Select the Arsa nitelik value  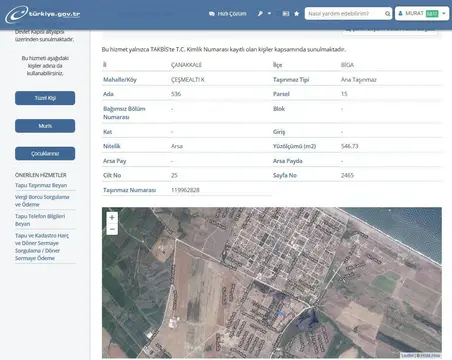coord(177,146)
